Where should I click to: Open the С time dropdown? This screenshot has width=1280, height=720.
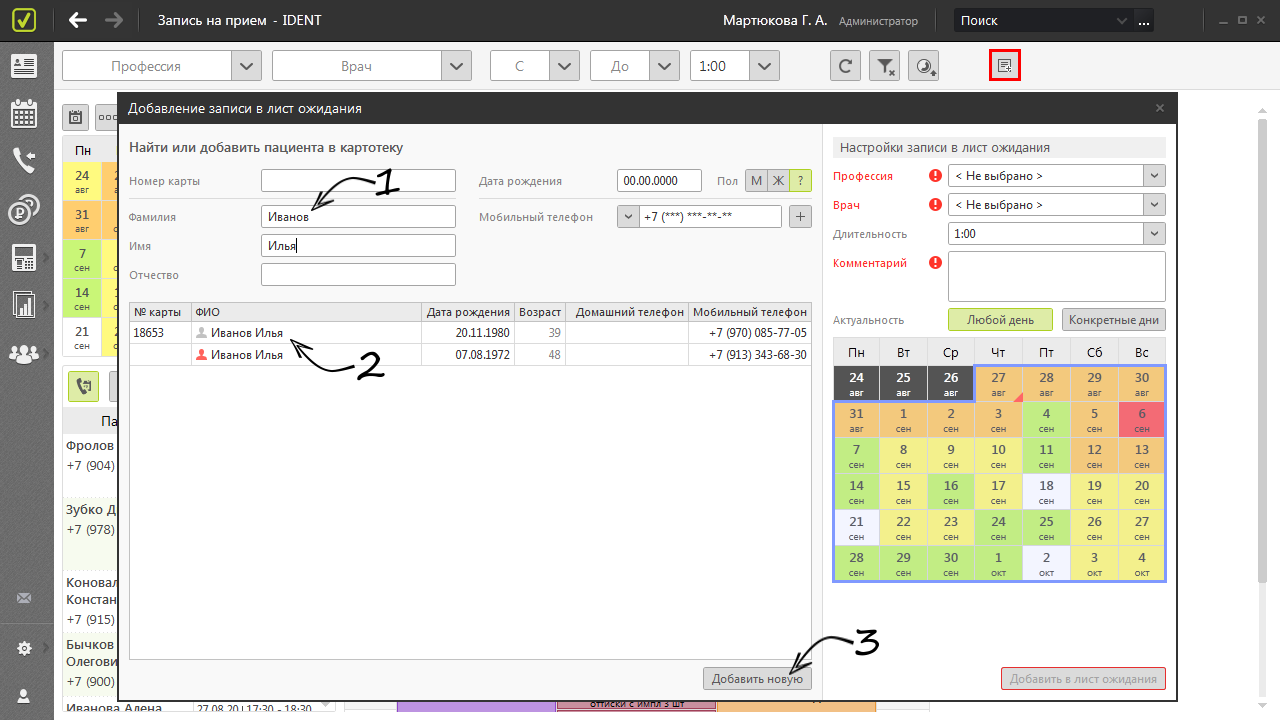tap(564, 66)
